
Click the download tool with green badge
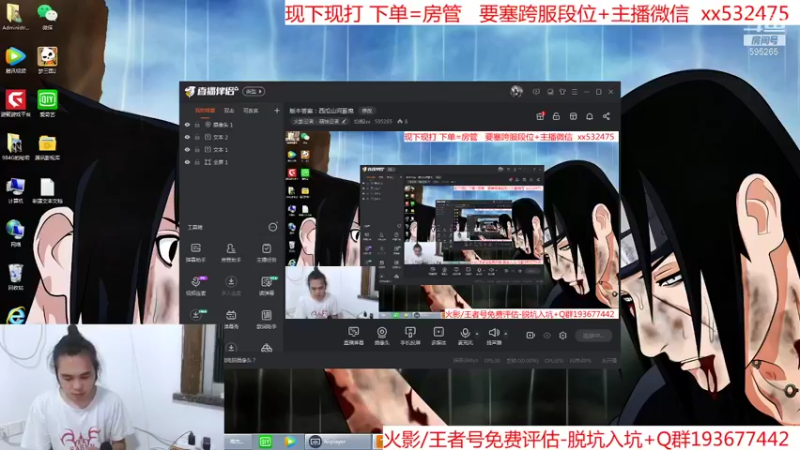pos(196,315)
